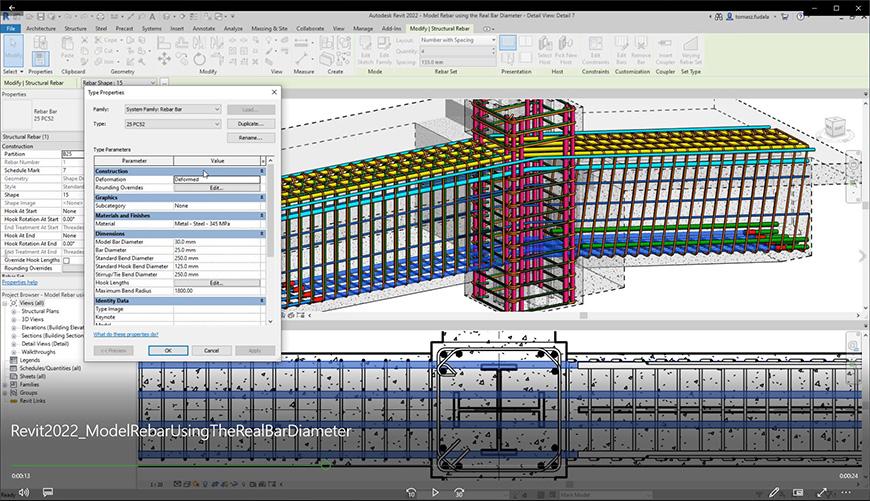870x501 pixels.
Task: Click the fullscreen expand icon in player
Action: (x=822, y=492)
